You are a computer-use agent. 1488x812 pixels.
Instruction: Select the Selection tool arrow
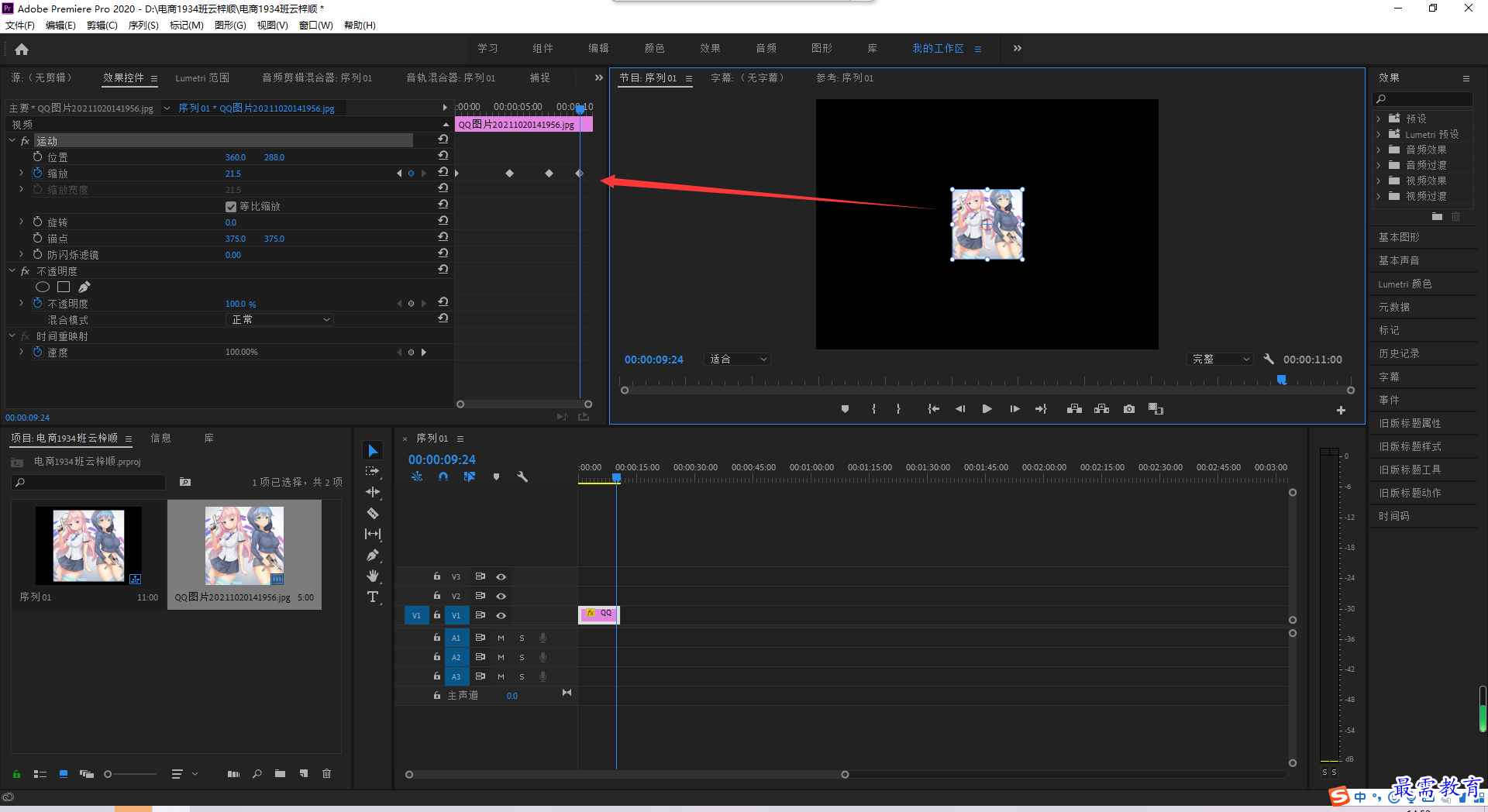click(x=373, y=451)
